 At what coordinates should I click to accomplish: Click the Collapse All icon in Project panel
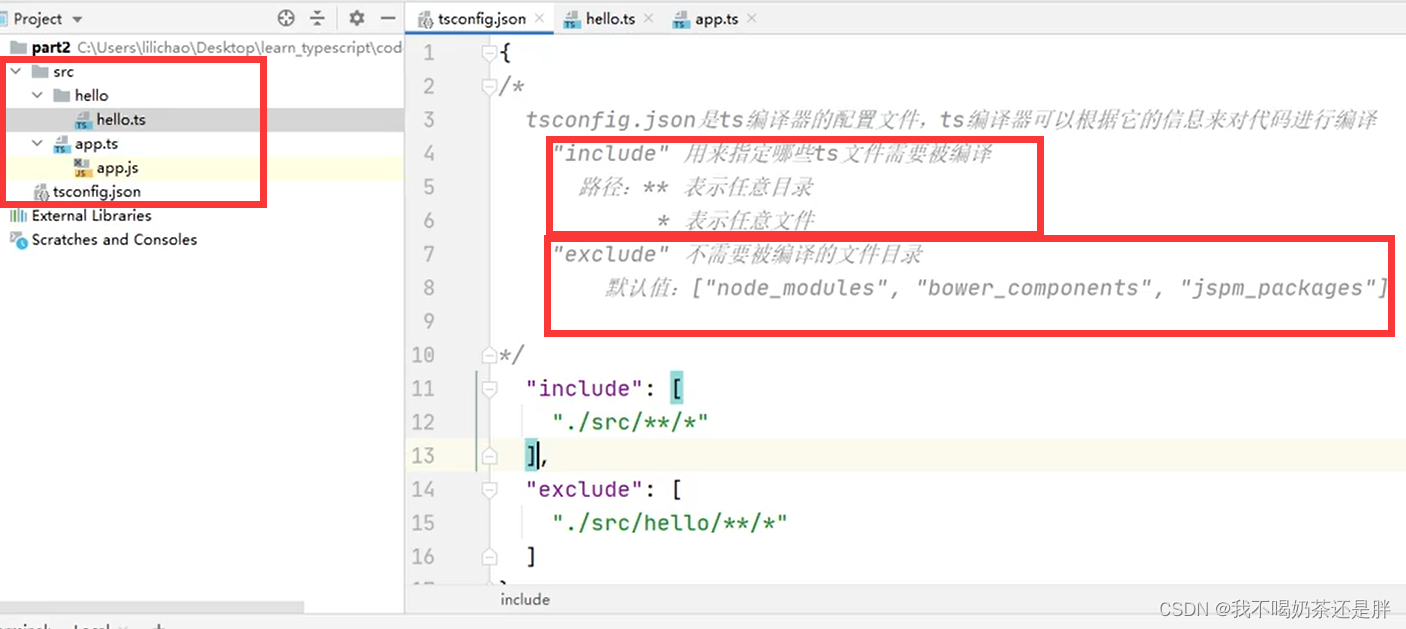tap(318, 18)
